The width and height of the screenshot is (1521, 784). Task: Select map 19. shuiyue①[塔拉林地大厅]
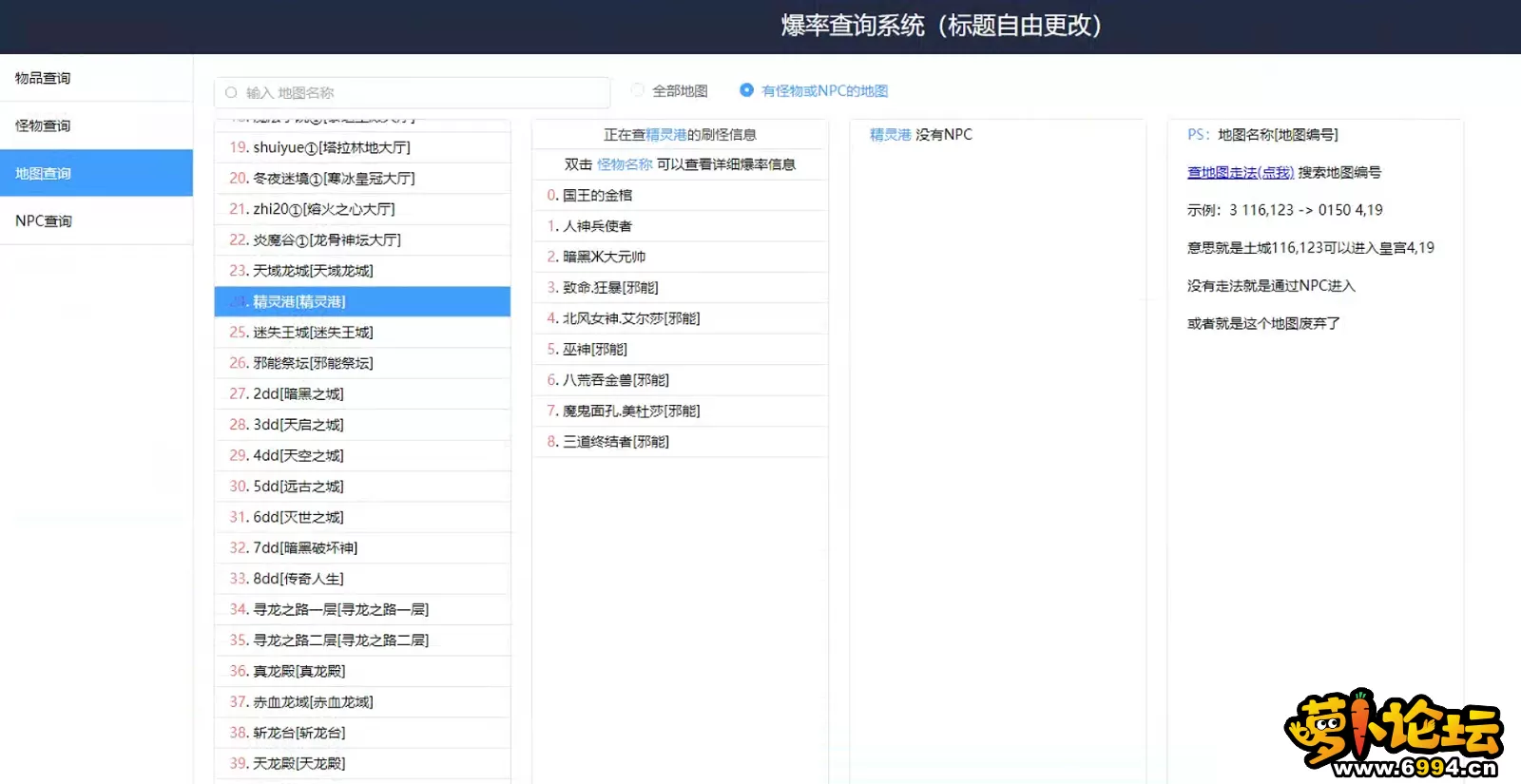[x=362, y=147]
